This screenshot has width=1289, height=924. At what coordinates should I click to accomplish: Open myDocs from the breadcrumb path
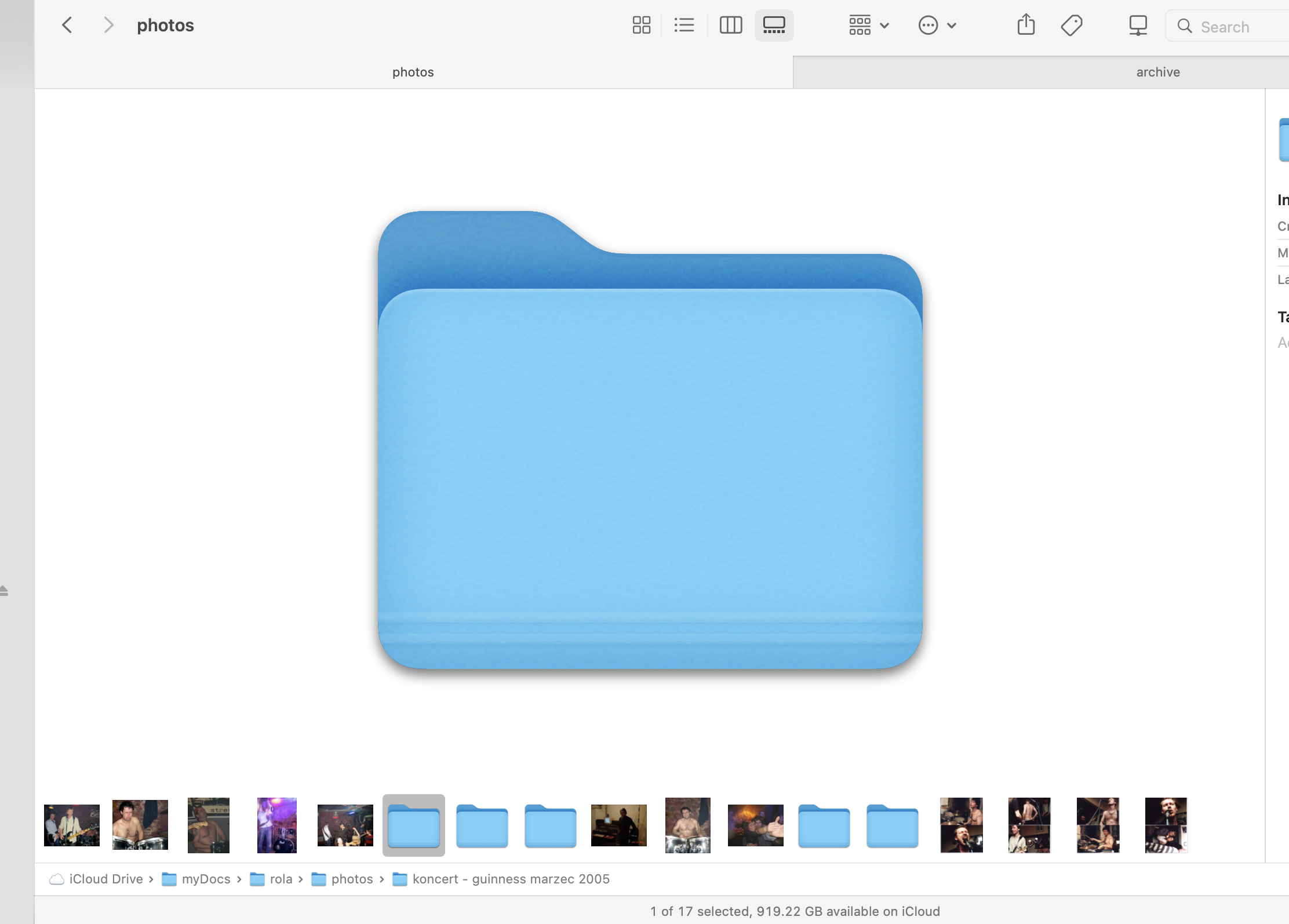(206, 879)
